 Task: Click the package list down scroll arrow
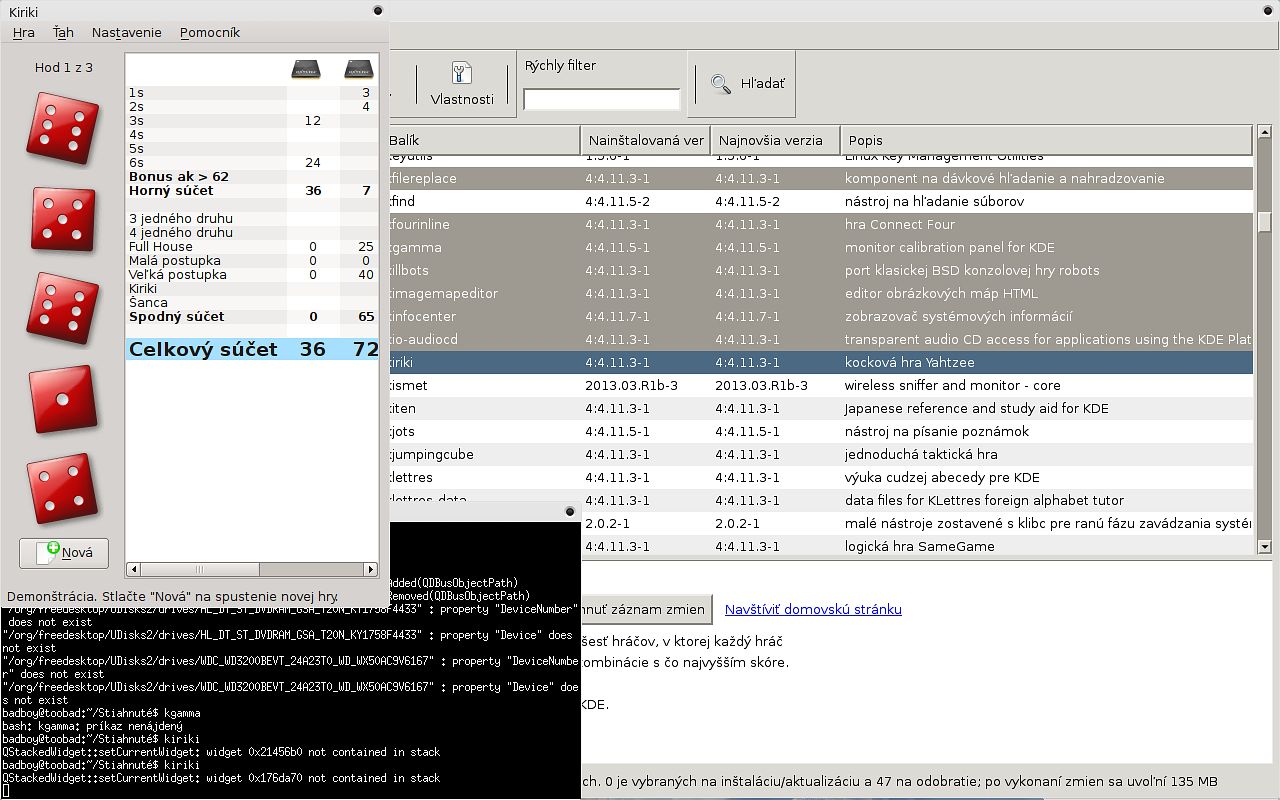point(1264,547)
